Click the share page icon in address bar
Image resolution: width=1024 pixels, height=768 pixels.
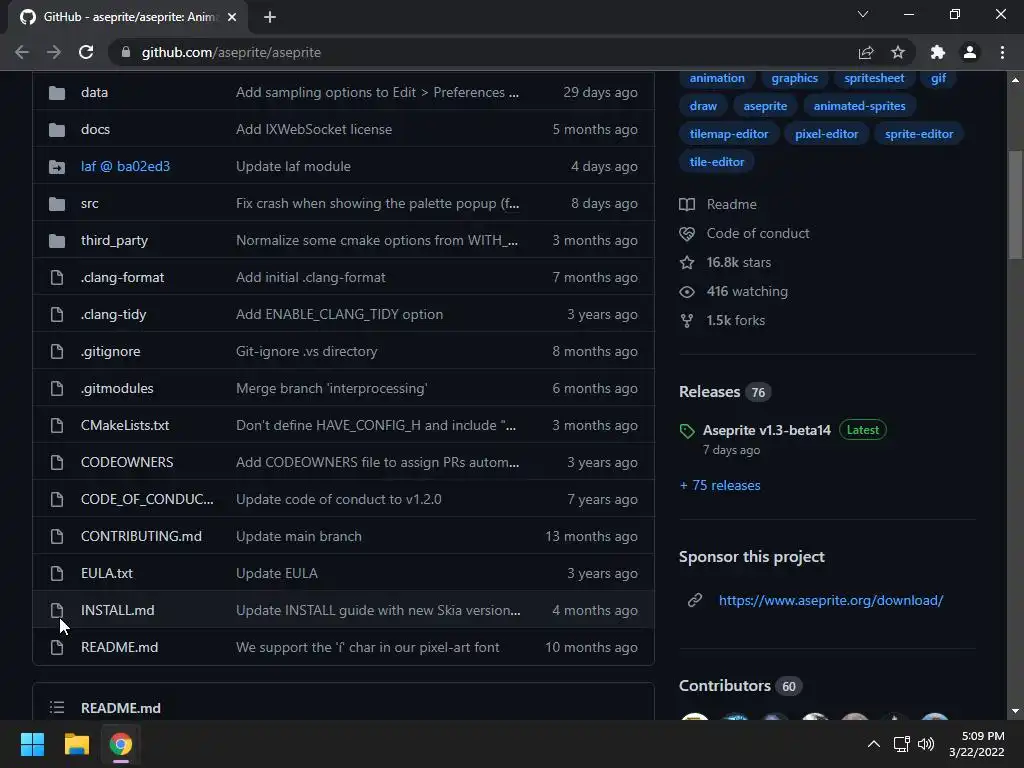(x=866, y=52)
